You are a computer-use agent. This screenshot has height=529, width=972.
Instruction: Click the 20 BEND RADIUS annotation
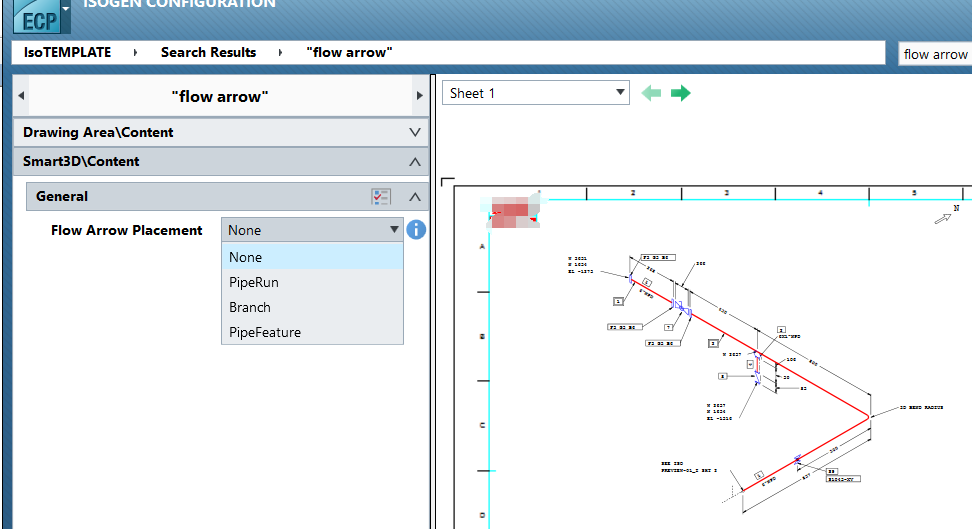click(921, 407)
